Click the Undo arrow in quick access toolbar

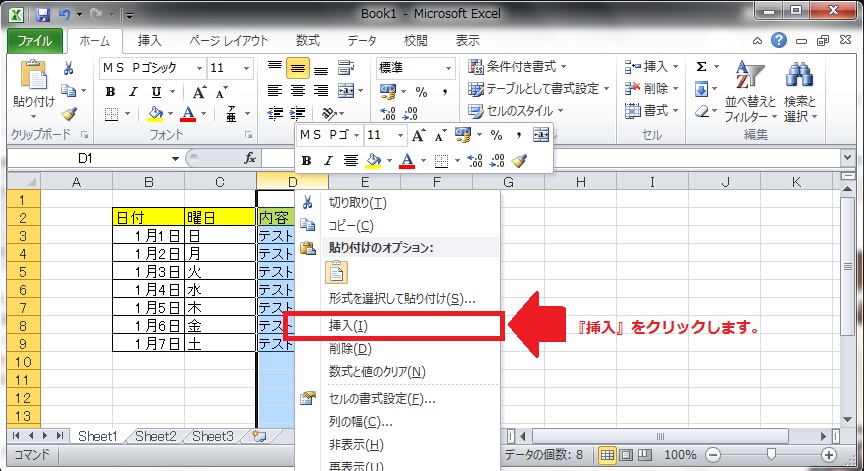(x=65, y=14)
